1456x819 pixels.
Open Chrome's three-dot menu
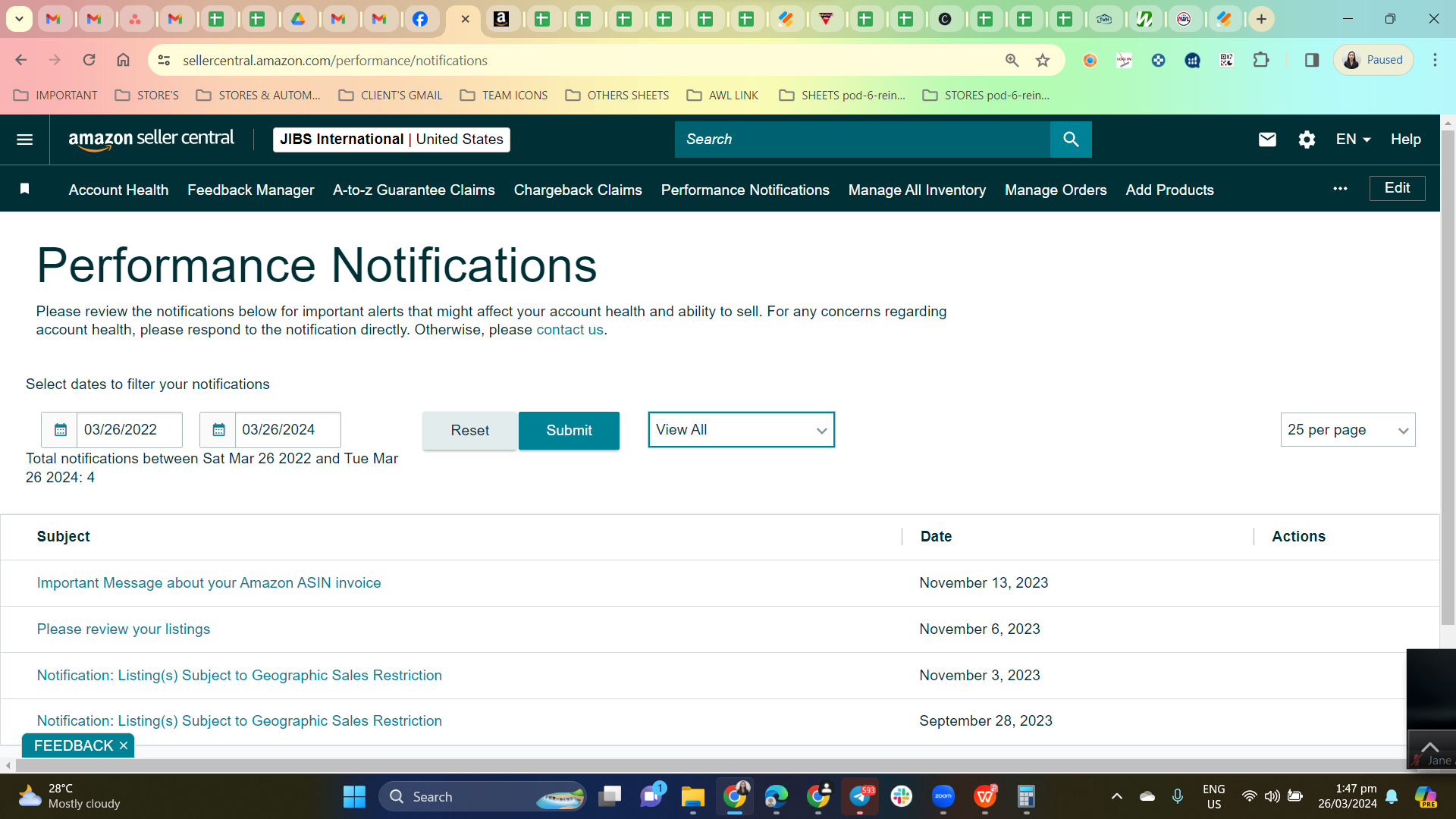coord(1435,60)
